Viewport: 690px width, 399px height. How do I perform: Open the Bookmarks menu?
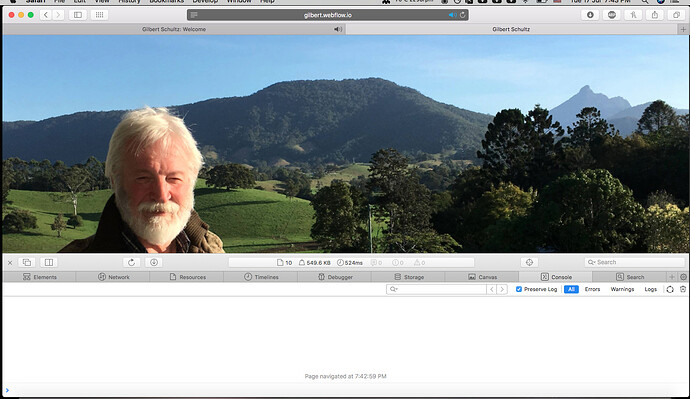tap(167, 1)
